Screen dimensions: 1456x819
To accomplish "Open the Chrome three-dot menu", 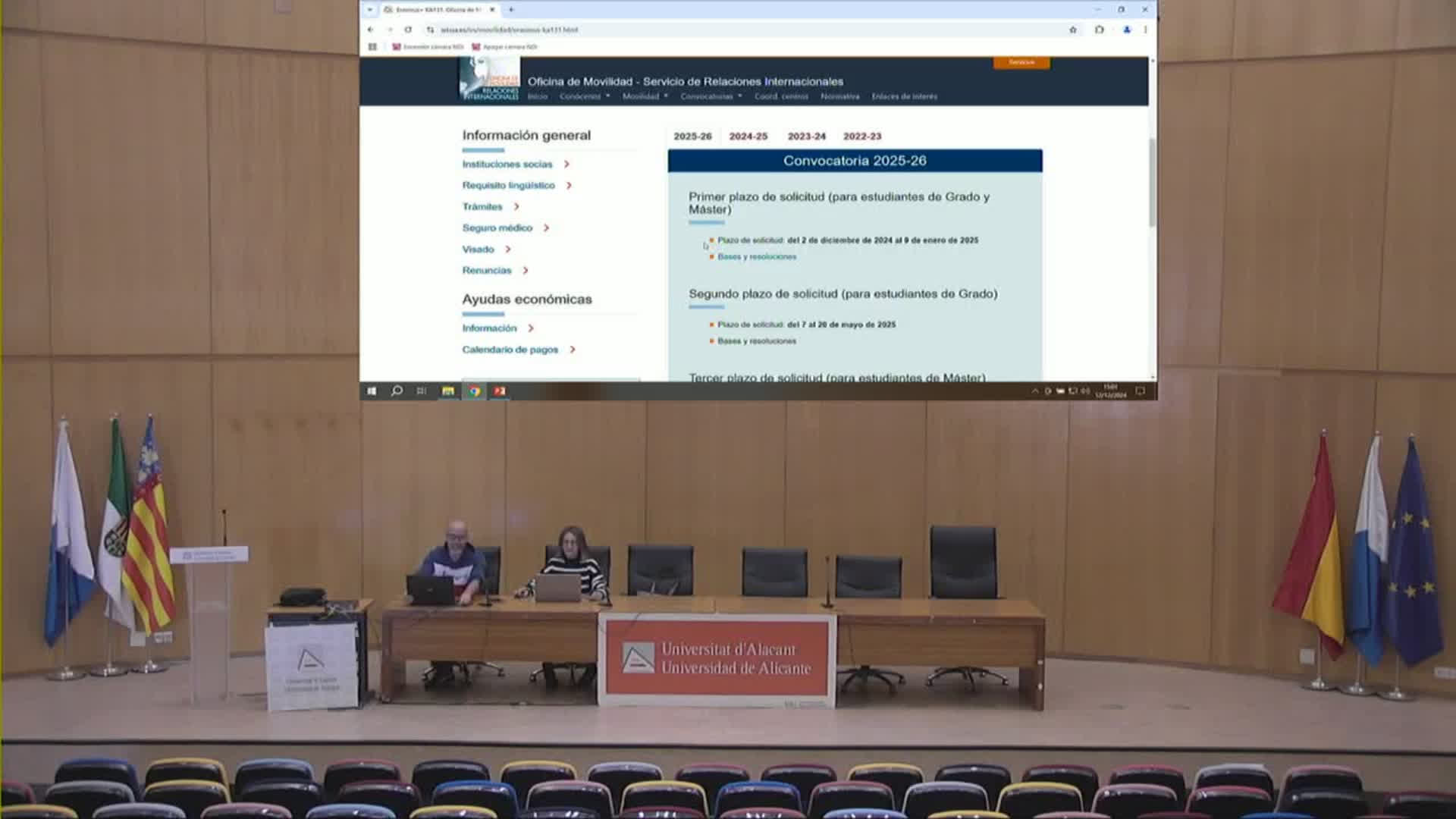I will [x=1145, y=30].
